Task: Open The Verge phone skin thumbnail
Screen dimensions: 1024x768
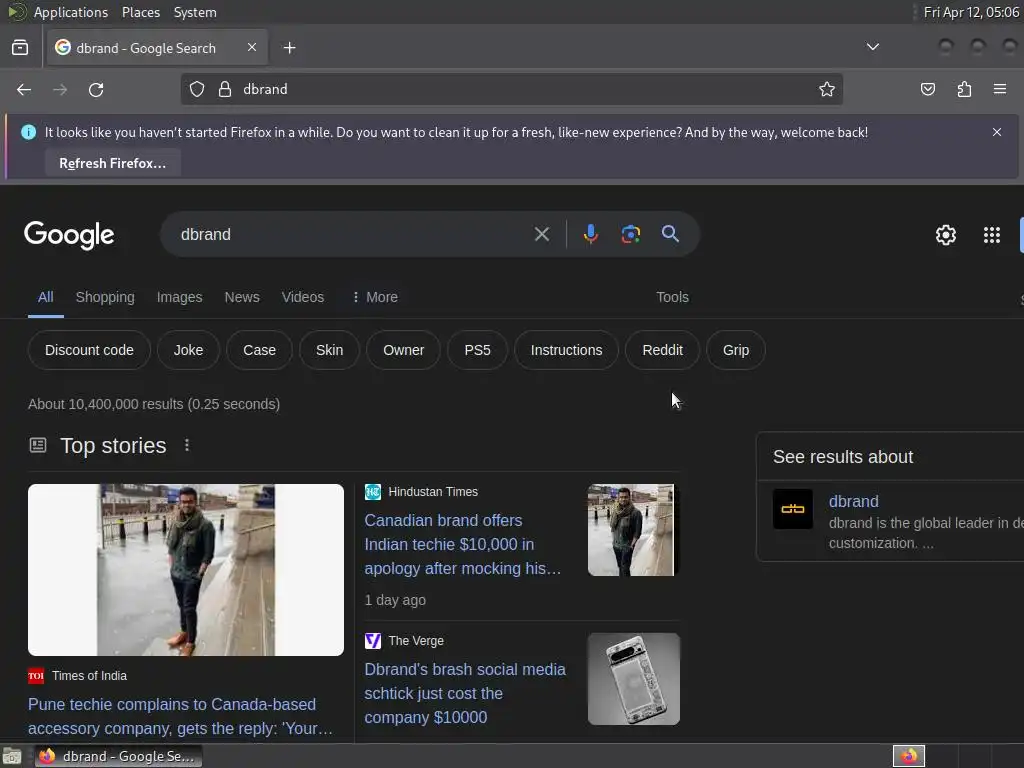Action: click(x=633, y=679)
